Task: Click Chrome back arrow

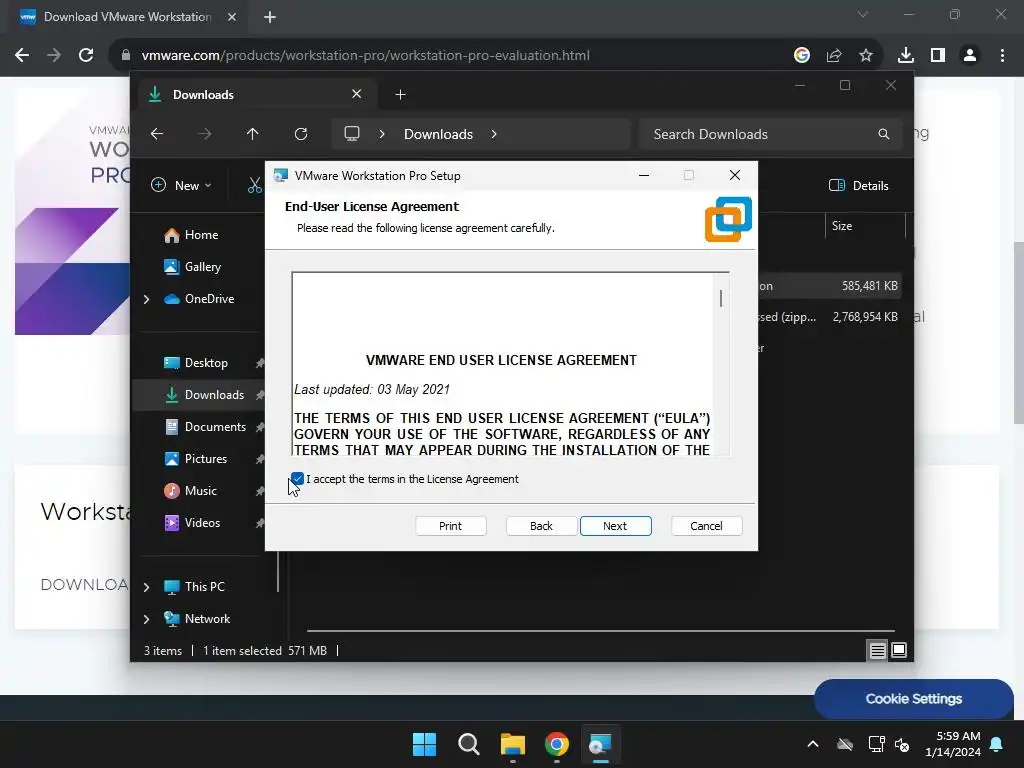Action: (x=22, y=56)
